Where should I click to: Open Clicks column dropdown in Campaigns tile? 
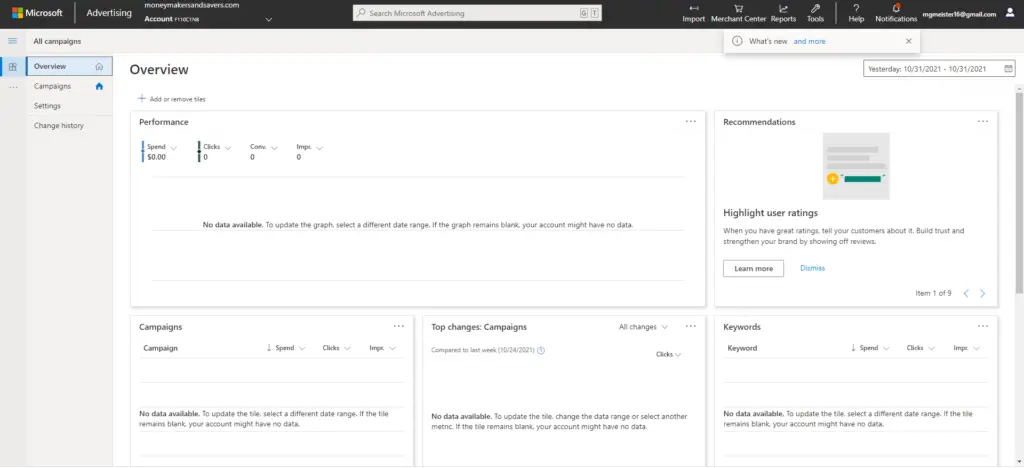pos(347,349)
